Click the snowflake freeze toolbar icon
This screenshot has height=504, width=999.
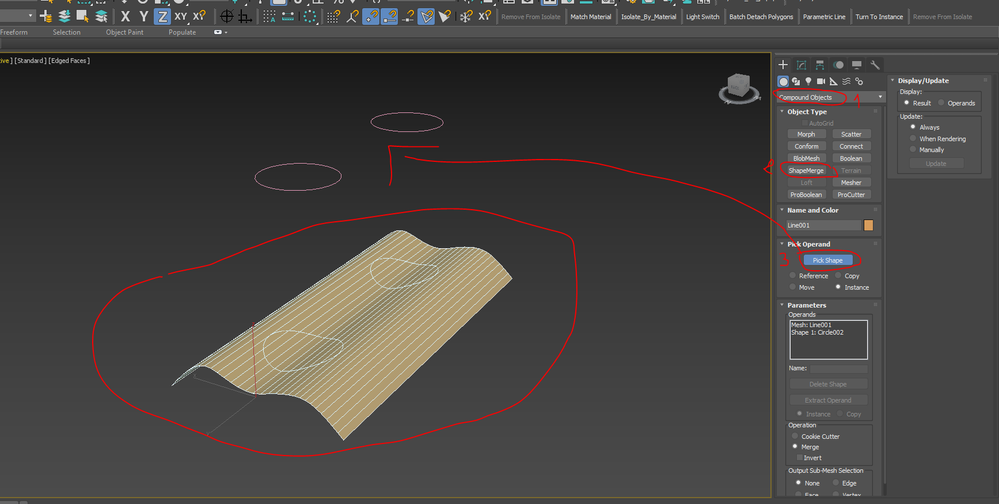466,17
